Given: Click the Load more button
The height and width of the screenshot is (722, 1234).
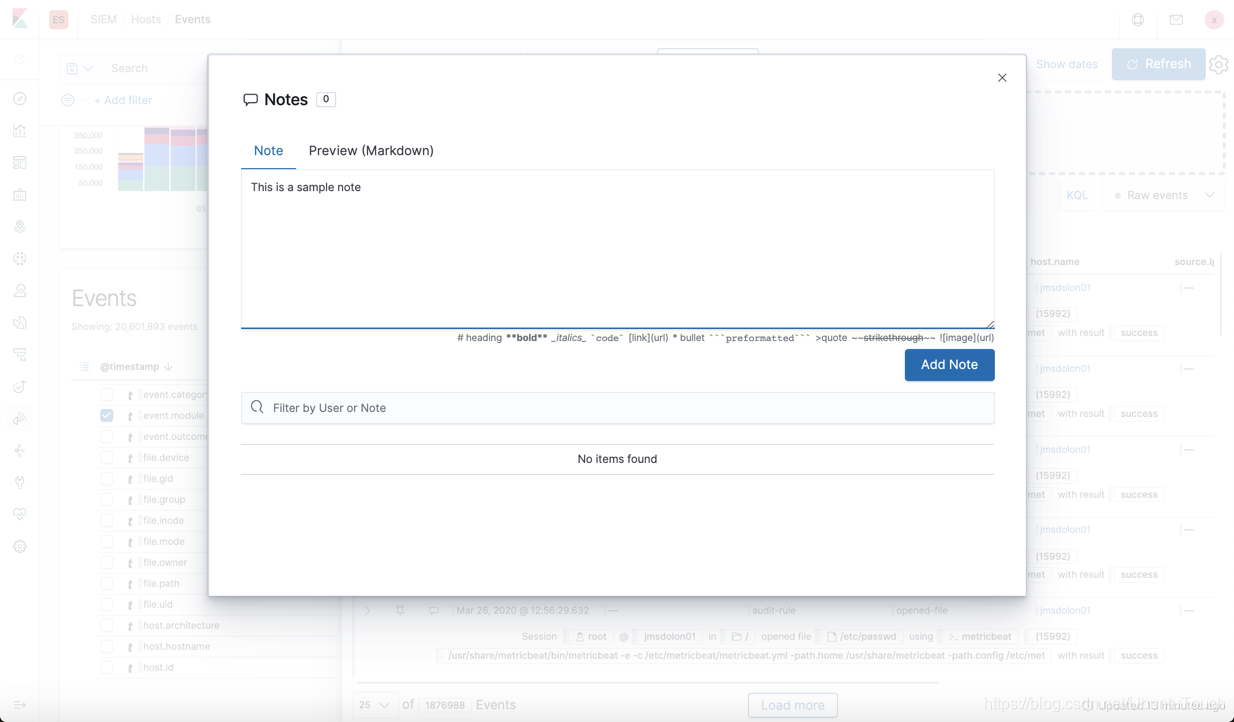Looking at the screenshot, I should point(793,705).
